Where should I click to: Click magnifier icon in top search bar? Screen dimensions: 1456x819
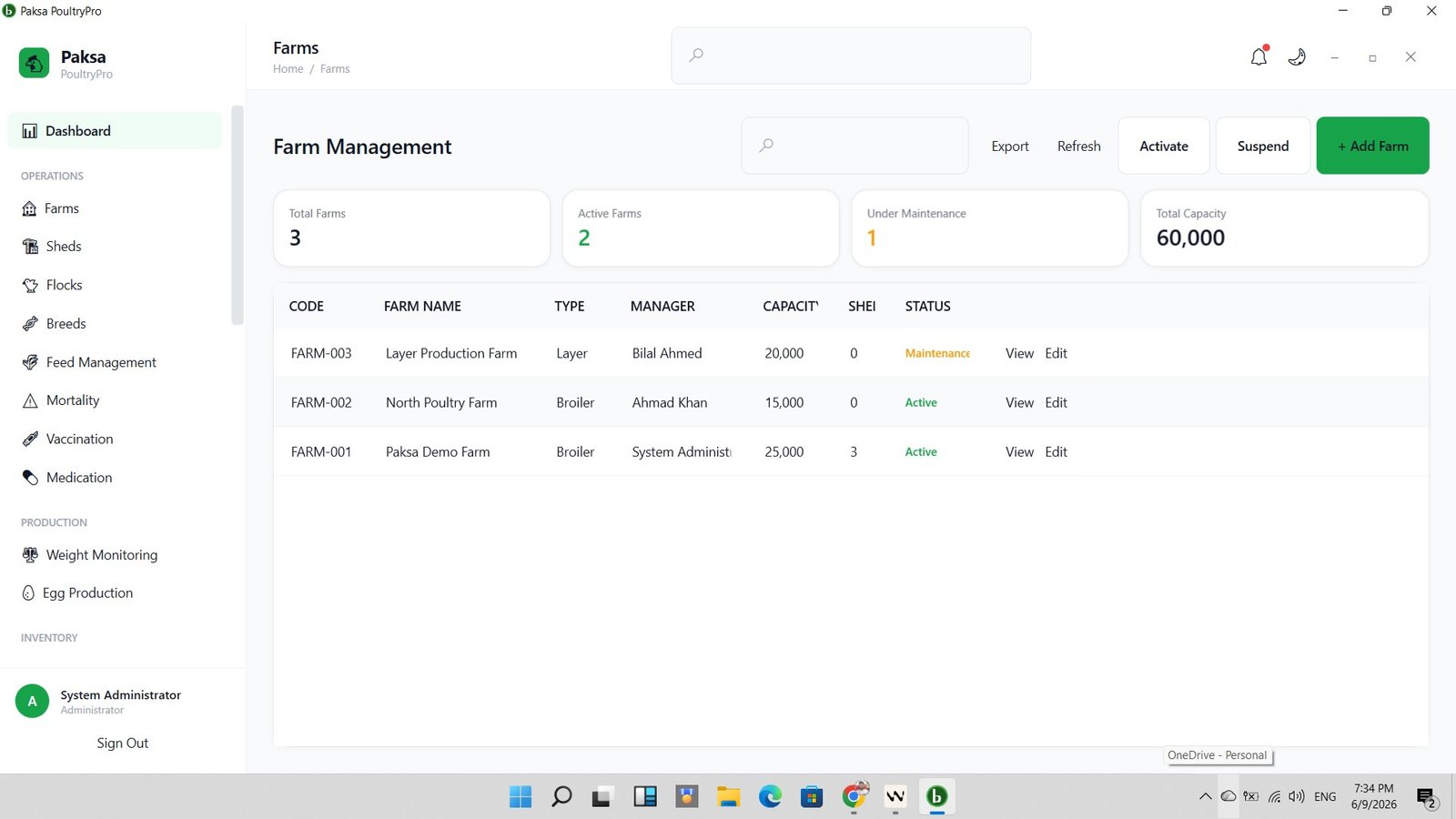point(696,56)
